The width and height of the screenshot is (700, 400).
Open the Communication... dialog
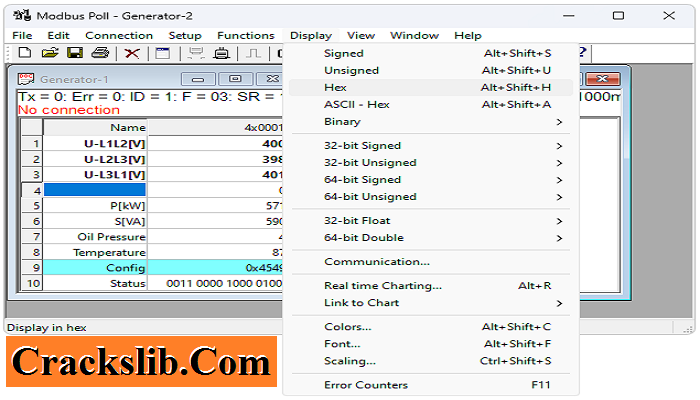pyautogui.click(x=431, y=262)
